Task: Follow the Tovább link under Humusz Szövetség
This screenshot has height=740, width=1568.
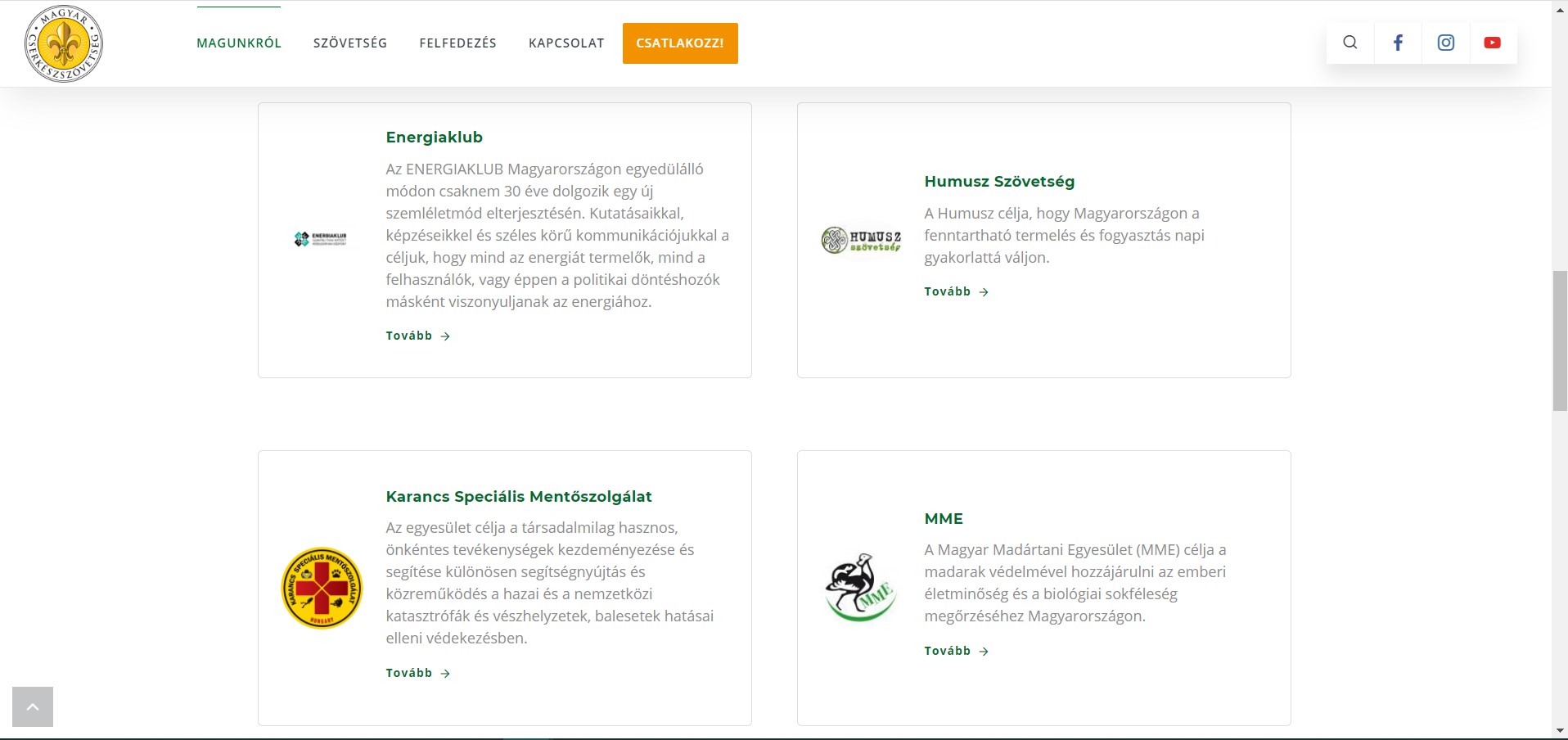Action: (x=956, y=291)
